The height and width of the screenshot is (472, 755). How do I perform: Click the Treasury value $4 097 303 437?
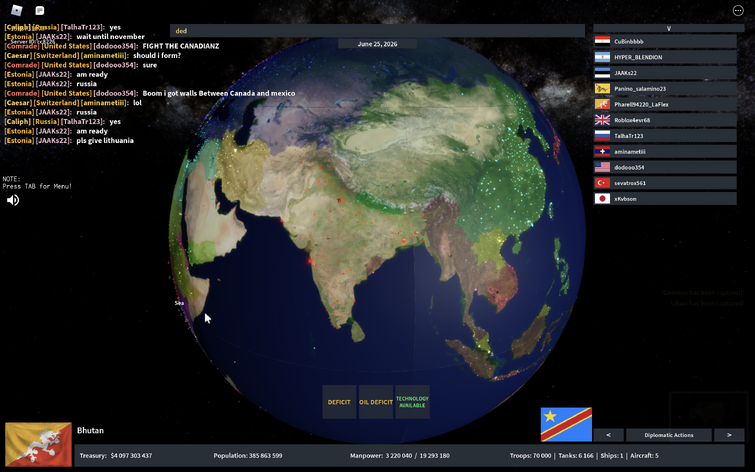coord(131,455)
